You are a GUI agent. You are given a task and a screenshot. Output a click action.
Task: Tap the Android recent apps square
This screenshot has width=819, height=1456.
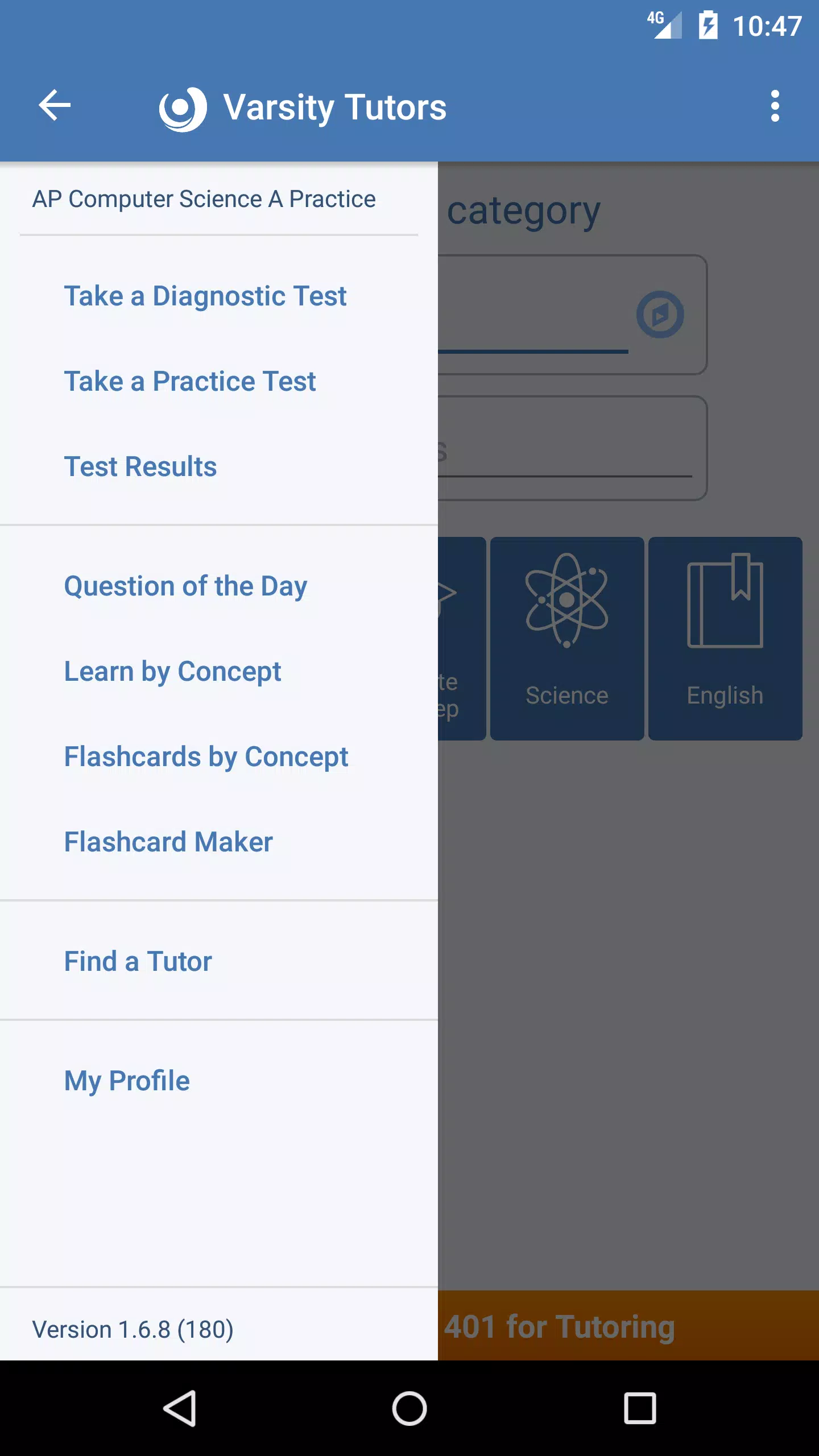pyautogui.click(x=640, y=1409)
